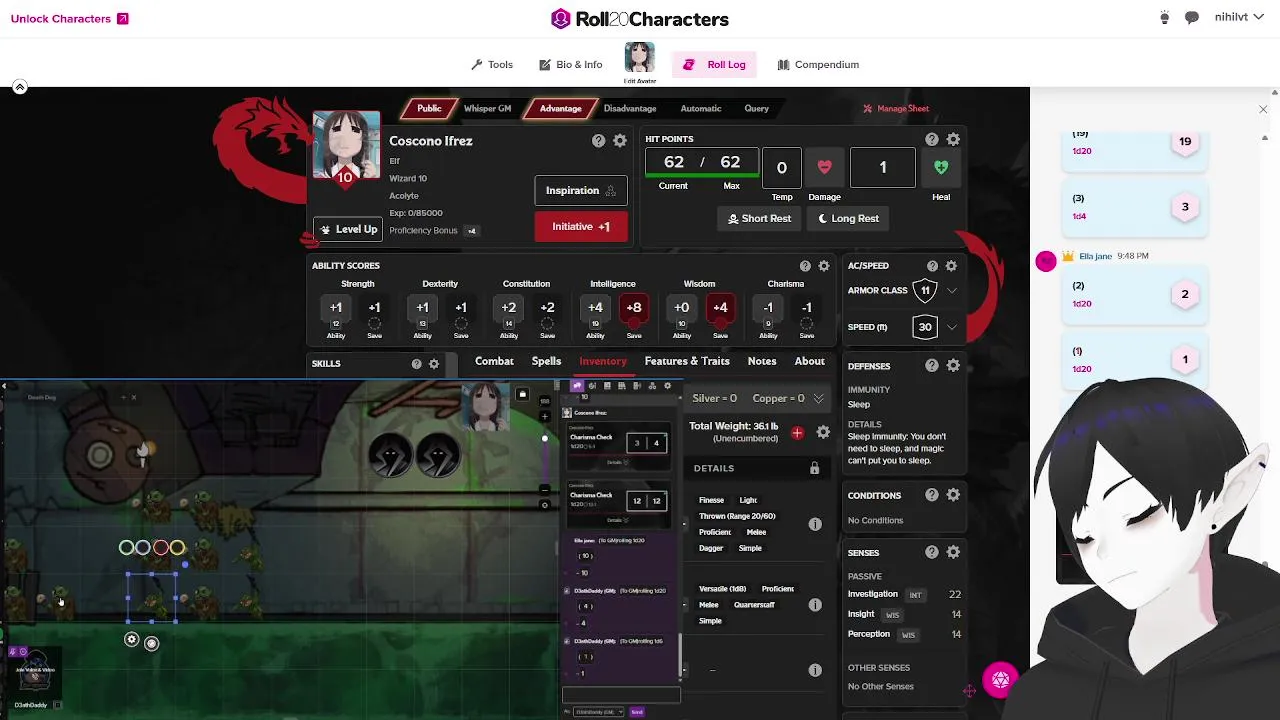
Task: Click the Temp hit points field
Action: [x=782, y=168]
